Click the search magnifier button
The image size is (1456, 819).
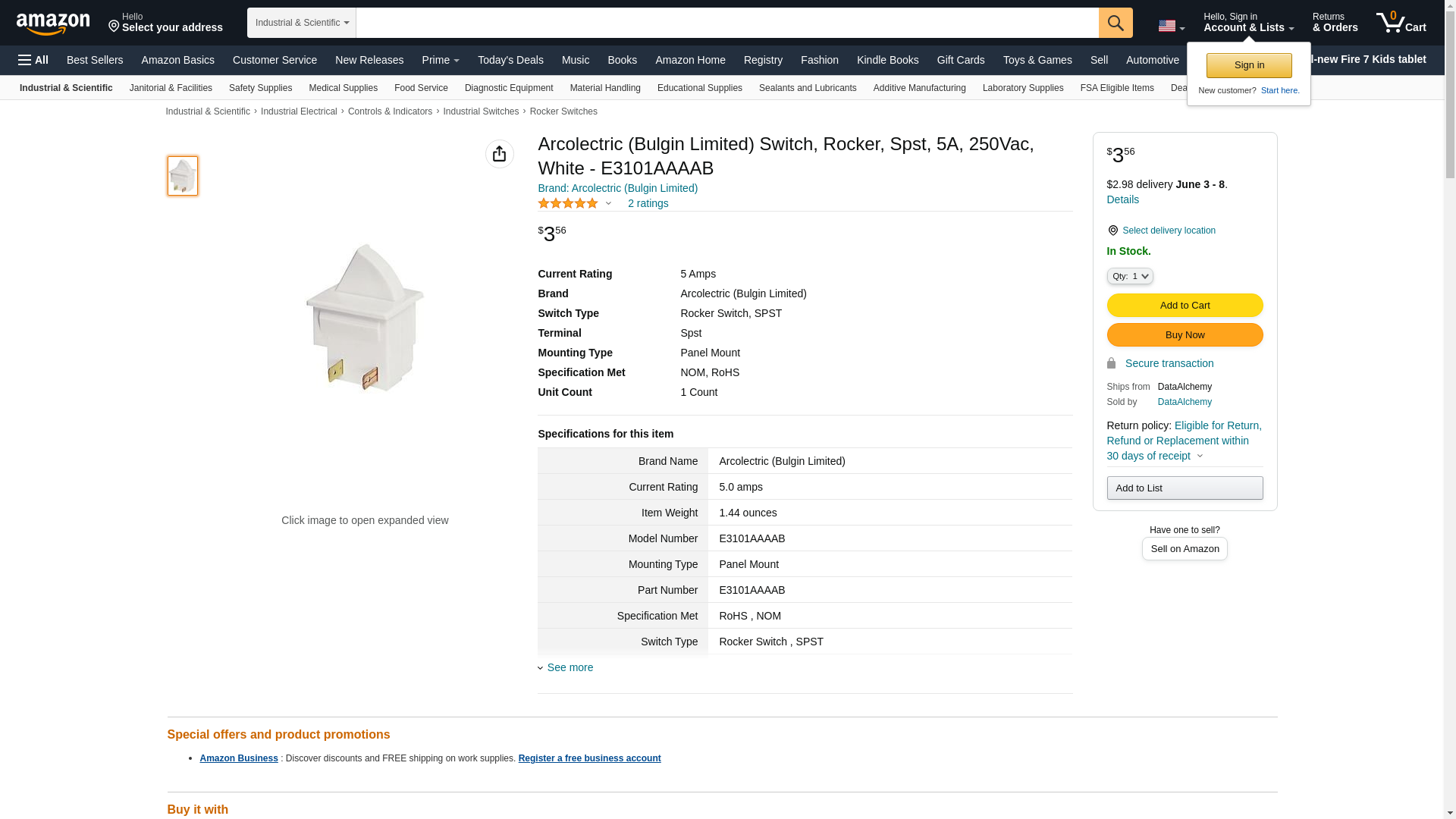[1116, 23]
